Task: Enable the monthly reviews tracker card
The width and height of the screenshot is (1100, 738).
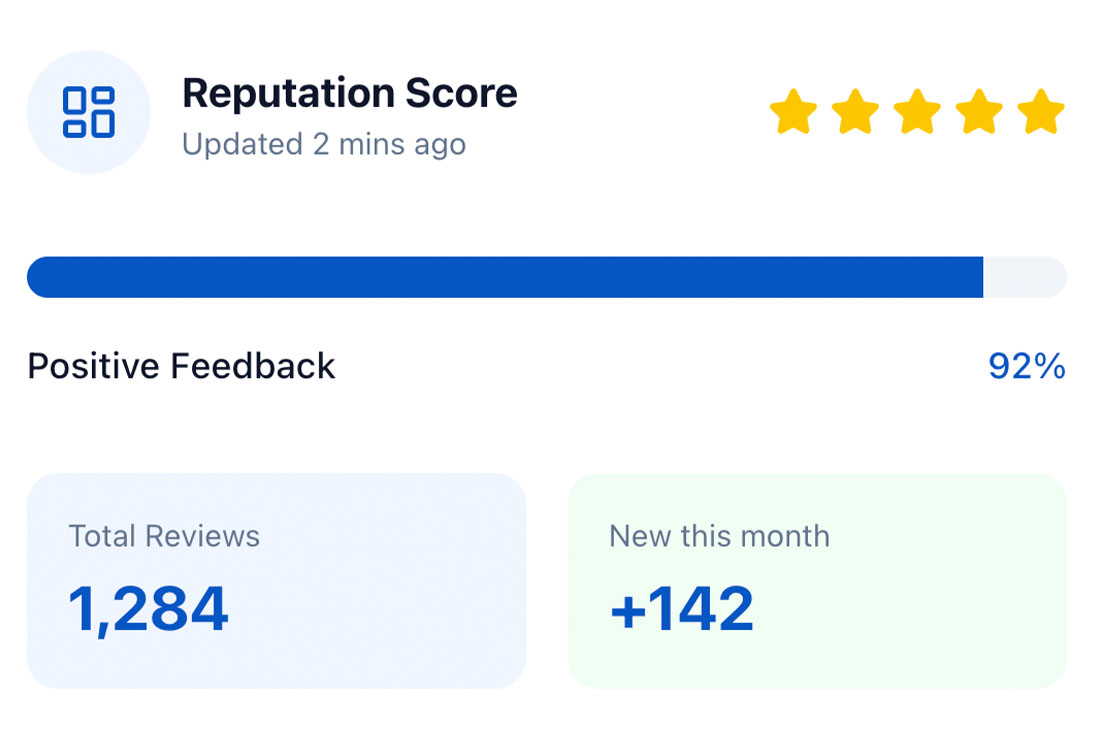Action: [818, 580]
